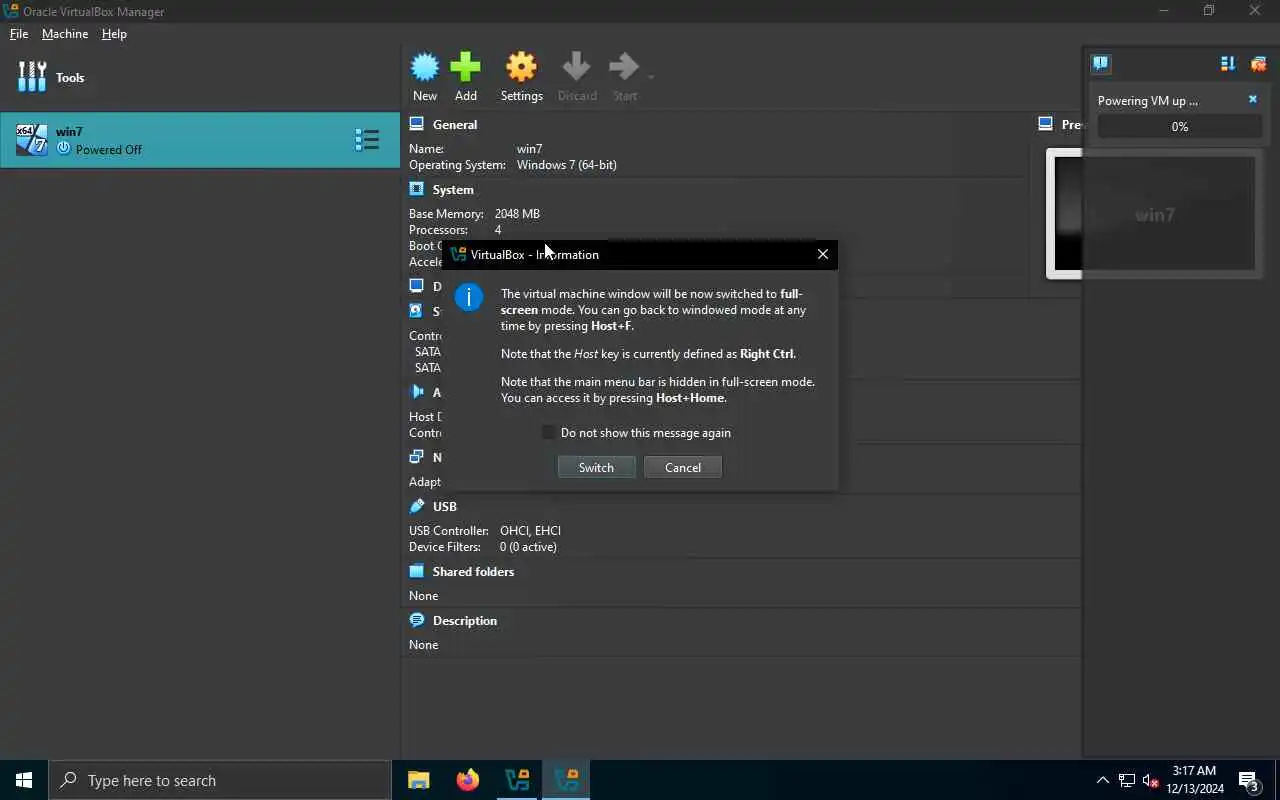Toggle the notification center panel icon
This screenshot has width=1280, height=800.
tap(1101, 64)
